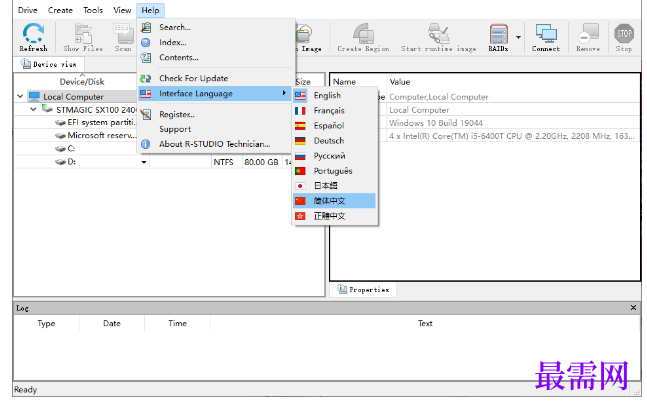Click the German flag icon
647x407 pixels.
point(300,141)
